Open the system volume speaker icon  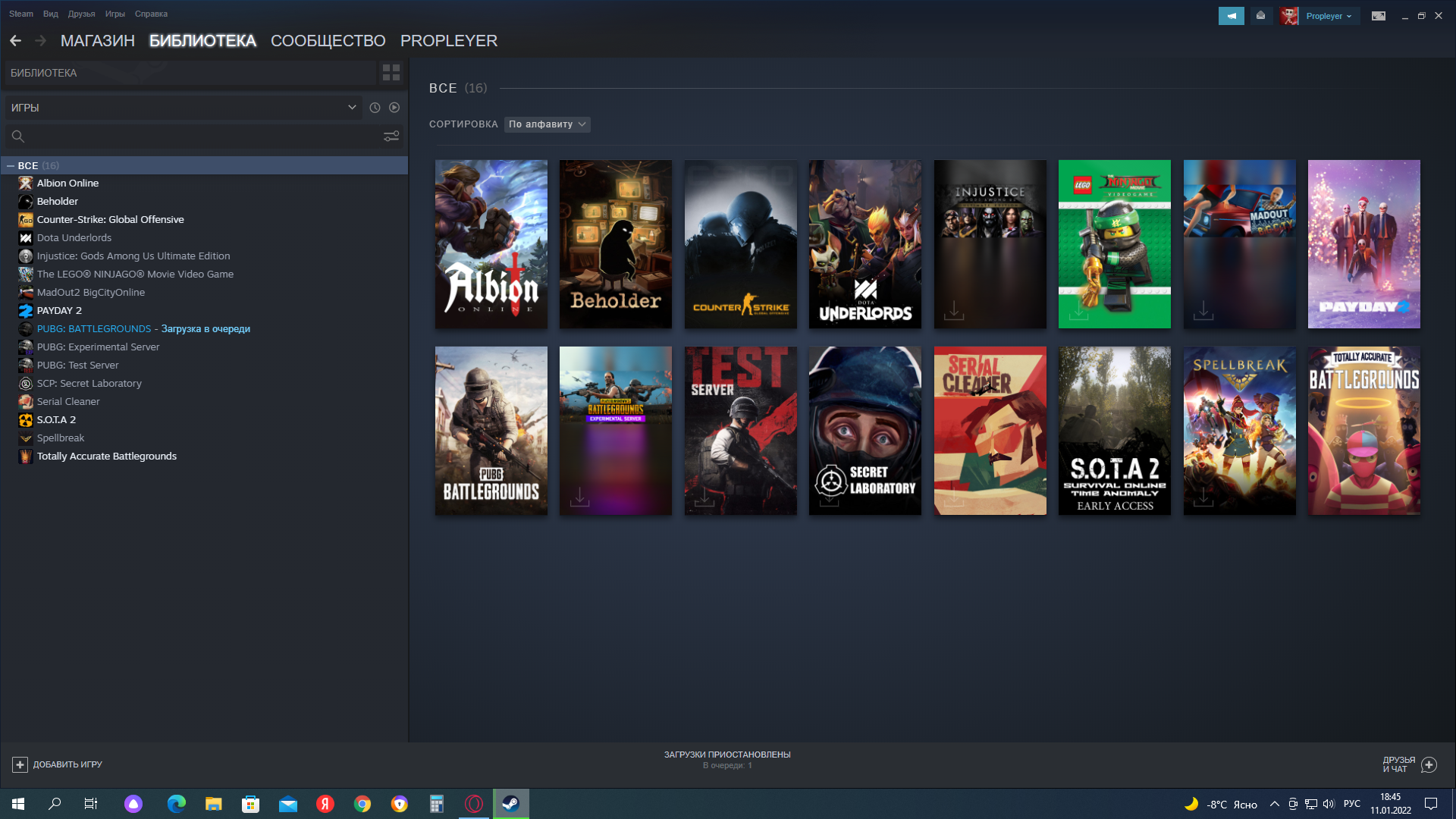pos(1329,804)
